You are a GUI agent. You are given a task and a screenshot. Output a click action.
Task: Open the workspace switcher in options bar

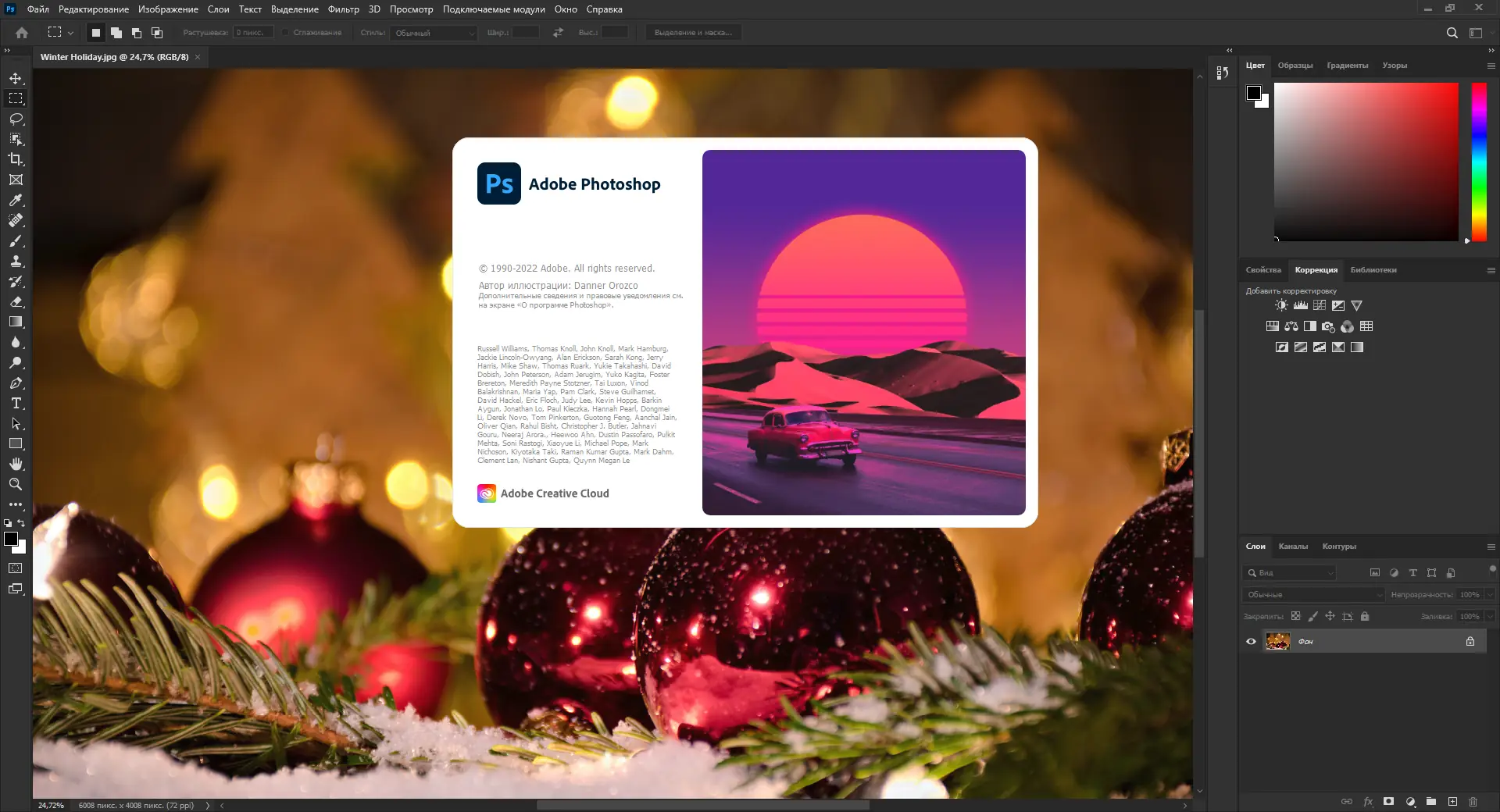click(1476, 33)
